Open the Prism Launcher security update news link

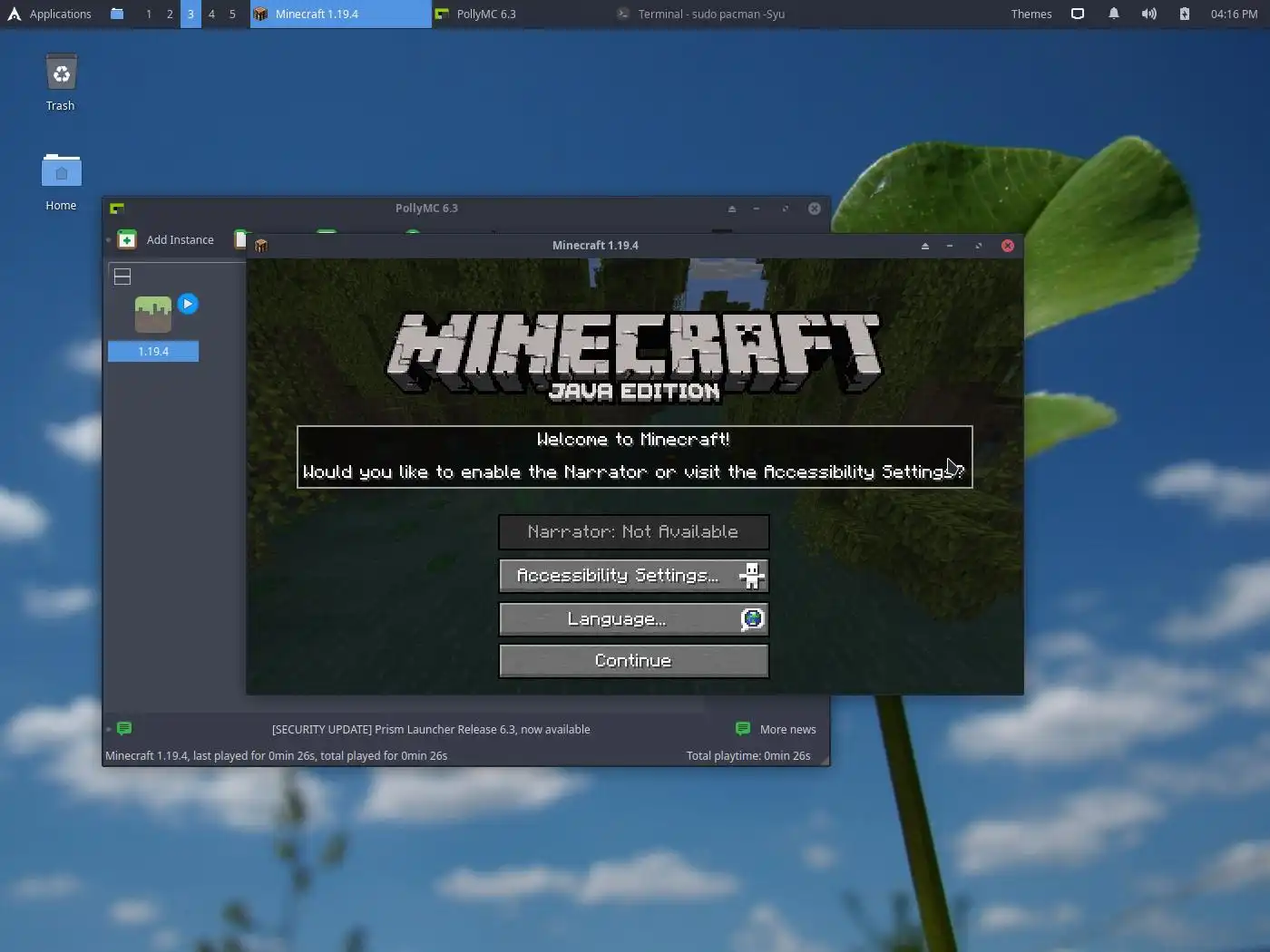point(431,729)
